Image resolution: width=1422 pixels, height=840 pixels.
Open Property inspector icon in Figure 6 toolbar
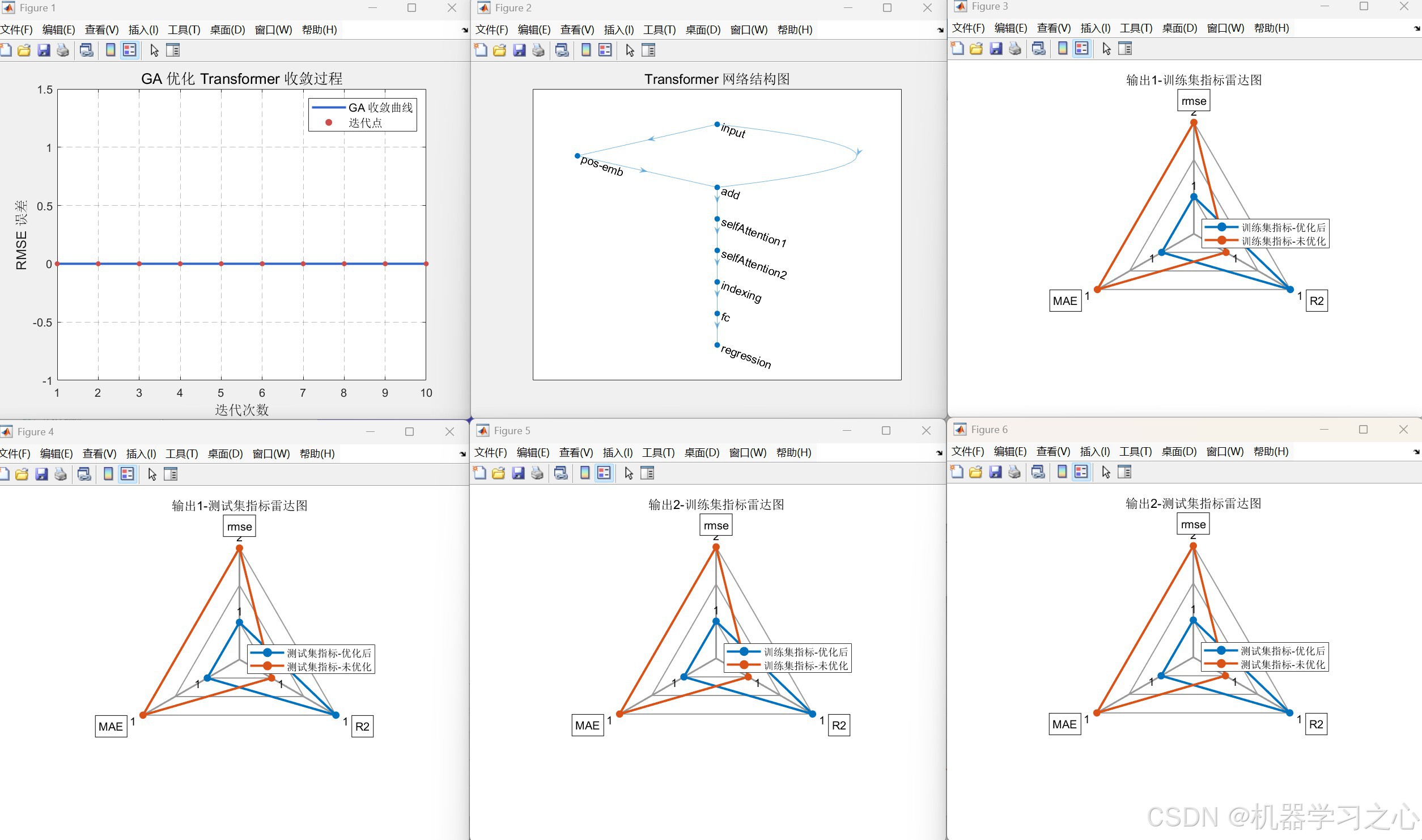click(x=1124, y=472)
